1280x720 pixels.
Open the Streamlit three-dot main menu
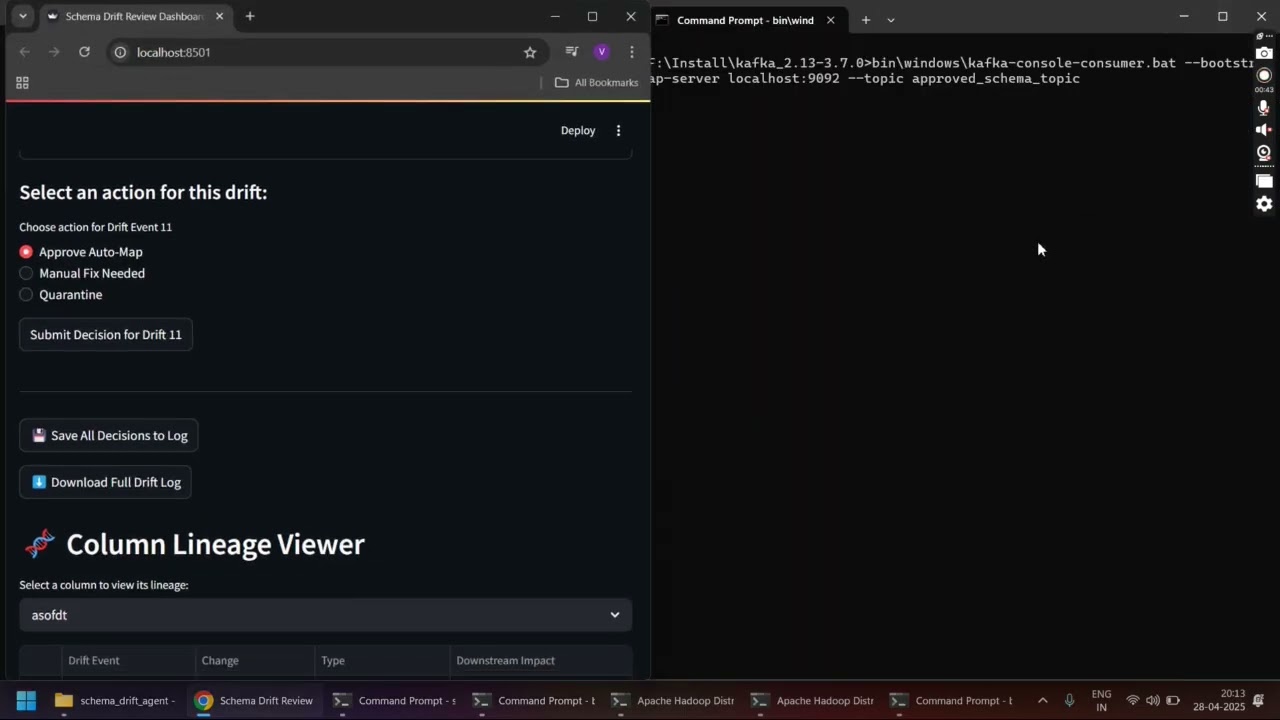point(618,130)
